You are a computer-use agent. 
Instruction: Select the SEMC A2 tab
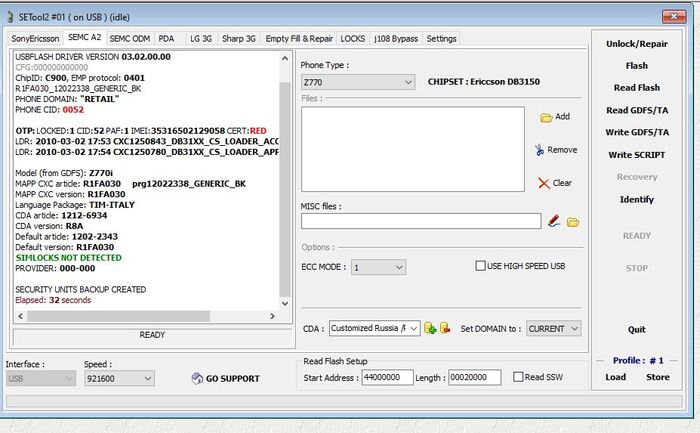[84, 37]
